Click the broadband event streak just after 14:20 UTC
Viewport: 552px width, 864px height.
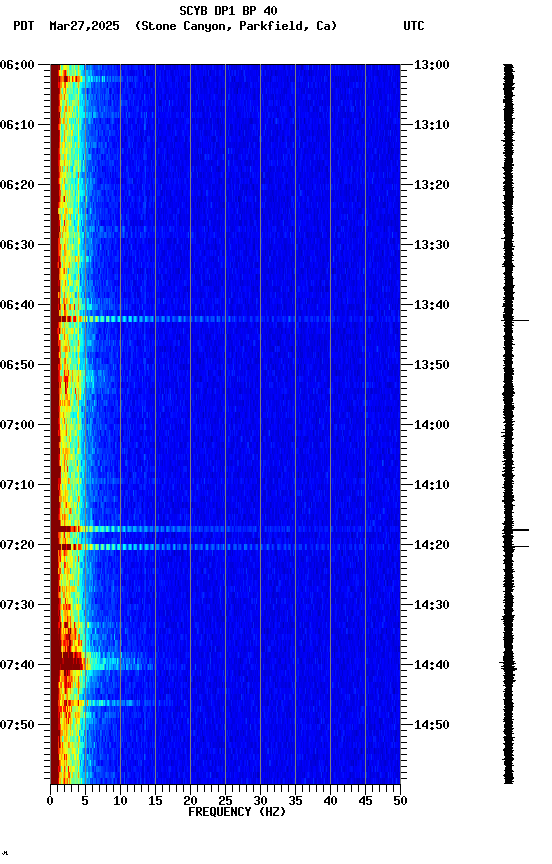[x=225, y=547]
